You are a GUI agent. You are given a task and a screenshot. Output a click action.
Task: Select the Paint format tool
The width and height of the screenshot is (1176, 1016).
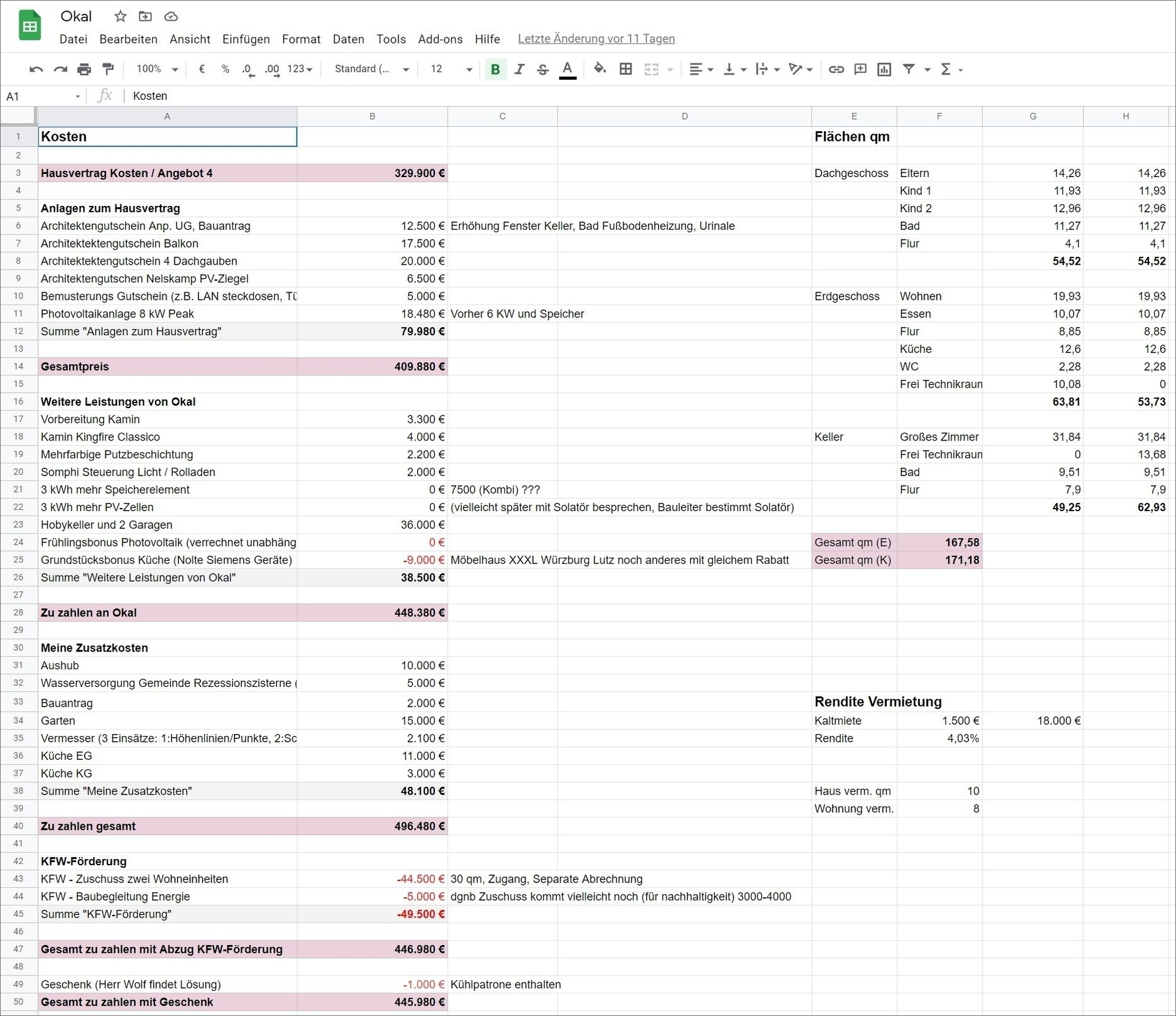click(x=108, y=69)
